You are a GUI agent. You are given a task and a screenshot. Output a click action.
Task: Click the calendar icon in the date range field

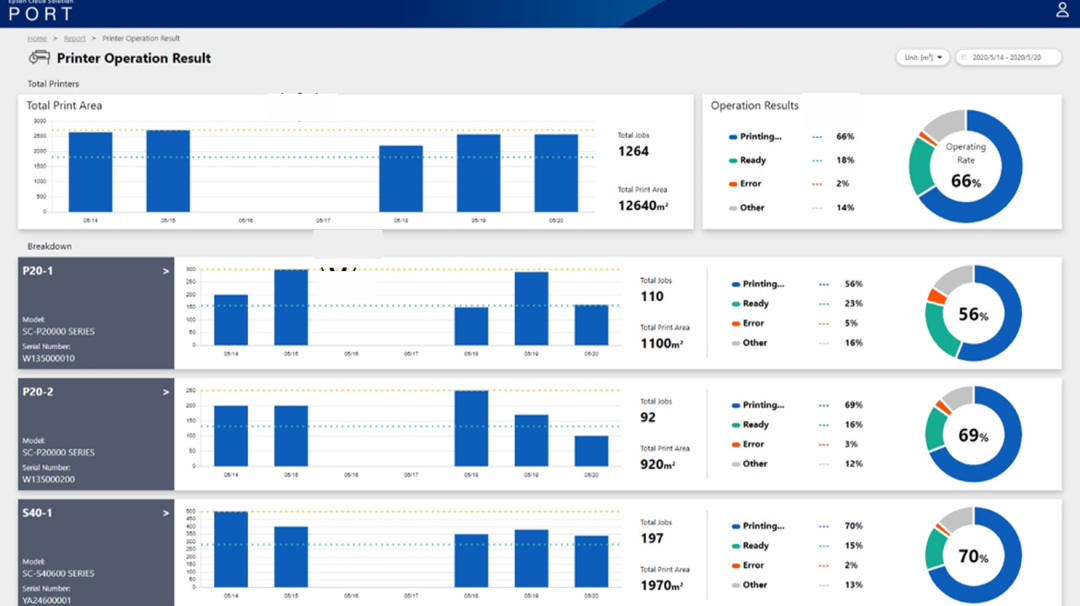pos(966,58)
